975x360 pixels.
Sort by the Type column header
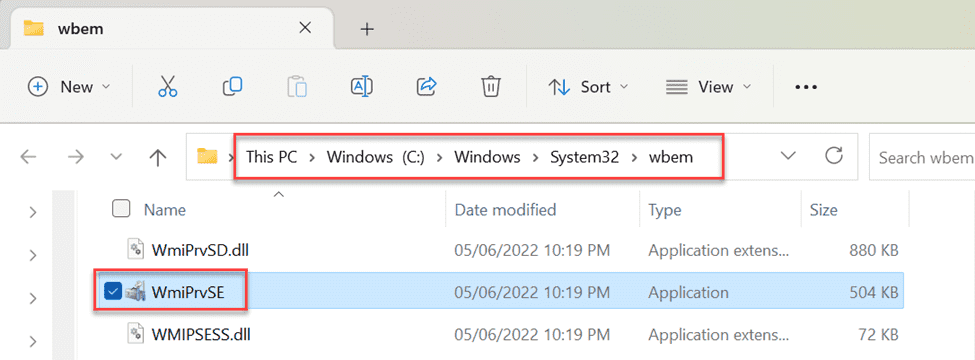tap(665, 210)
